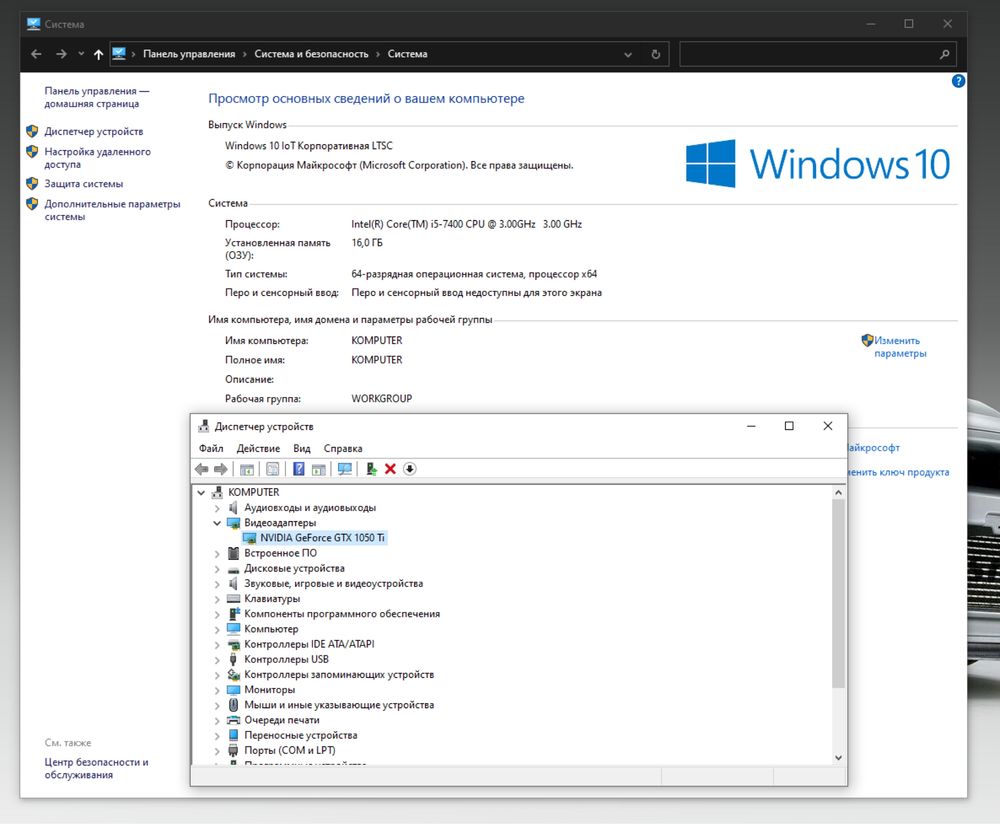Expand Клавиатуры node
Image resolution: width=1000 pixels, height=824 pixels.
click(x=217, y=600)
